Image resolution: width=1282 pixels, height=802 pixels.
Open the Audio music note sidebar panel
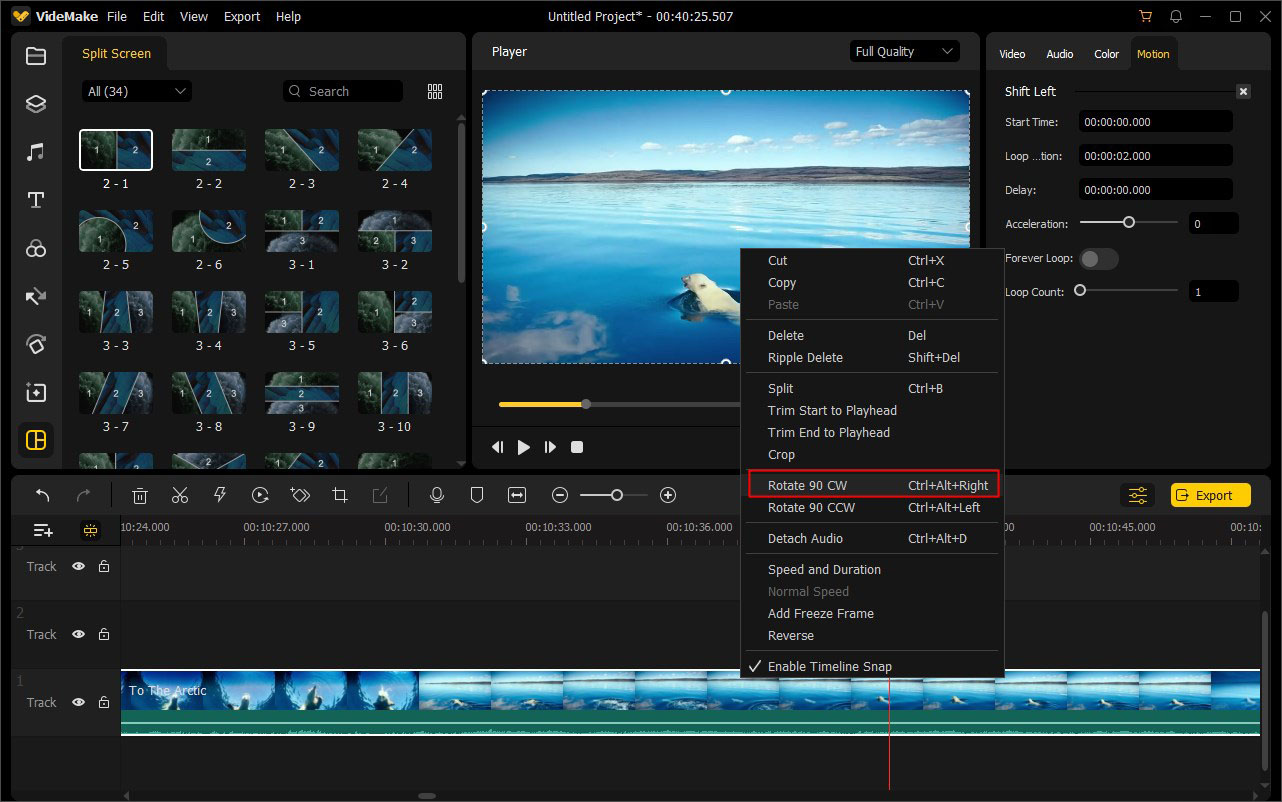[36, 152]
